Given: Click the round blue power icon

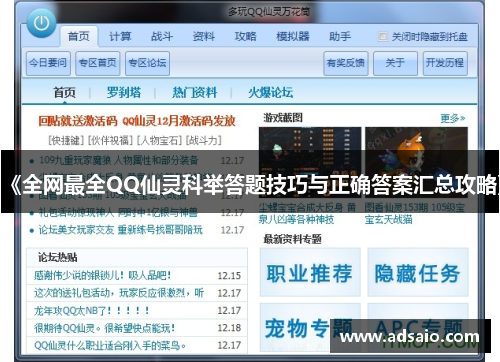Looking at the screenshot, I should [x=41, y=23].
